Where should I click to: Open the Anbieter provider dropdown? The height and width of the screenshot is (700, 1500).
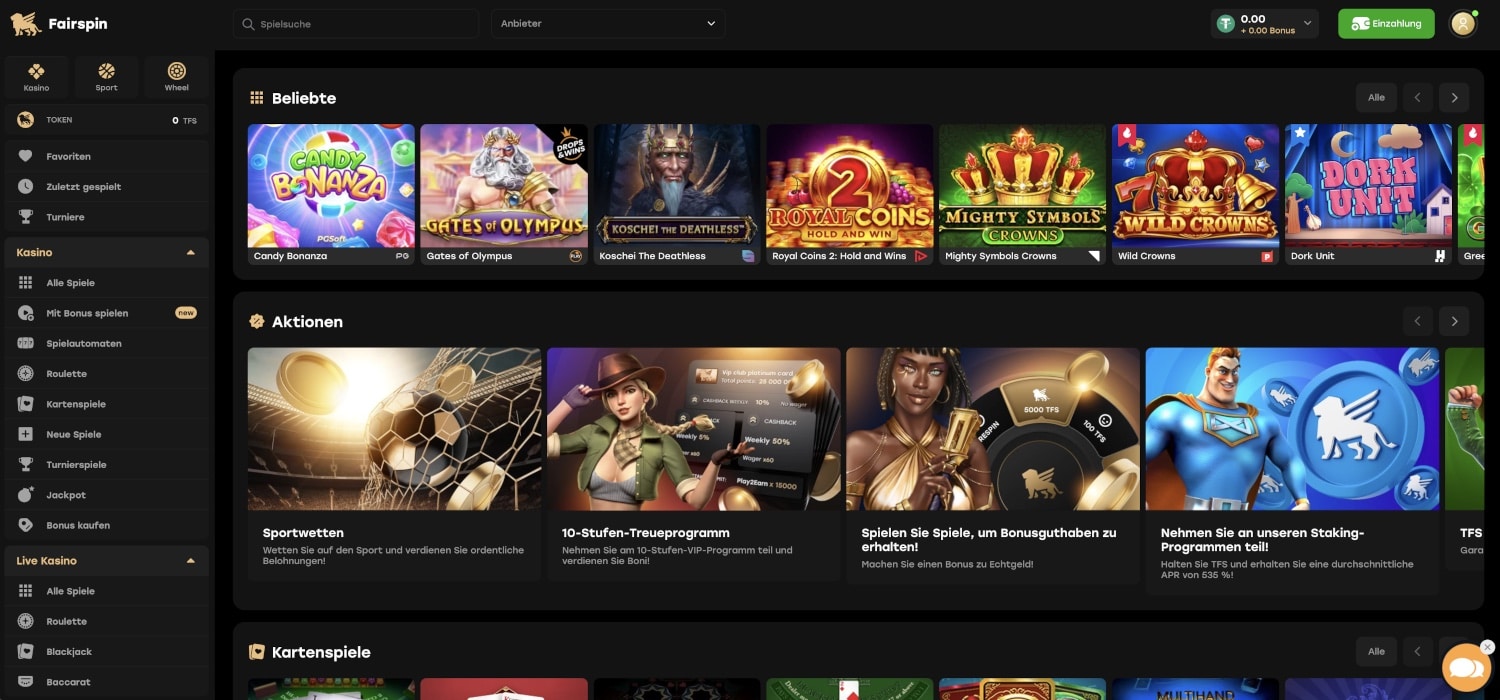pos(608,23)
